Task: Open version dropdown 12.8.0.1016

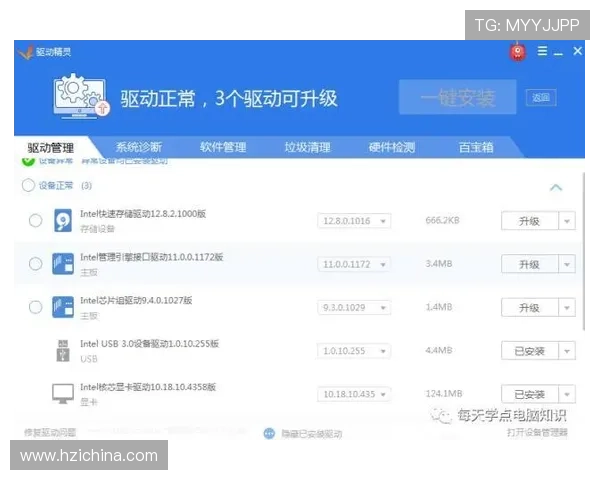Action: 354,221
